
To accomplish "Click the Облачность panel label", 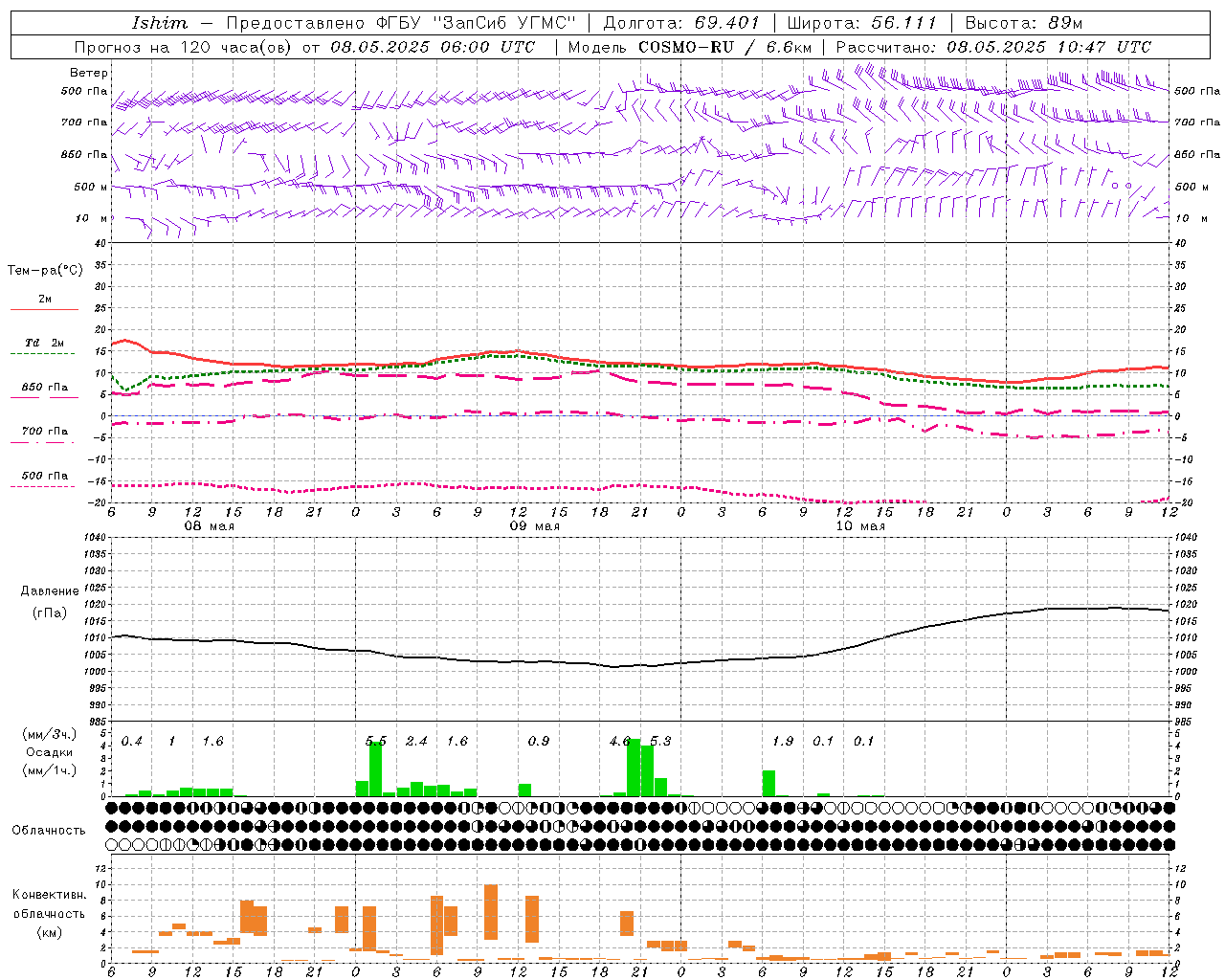I will 49,830.
